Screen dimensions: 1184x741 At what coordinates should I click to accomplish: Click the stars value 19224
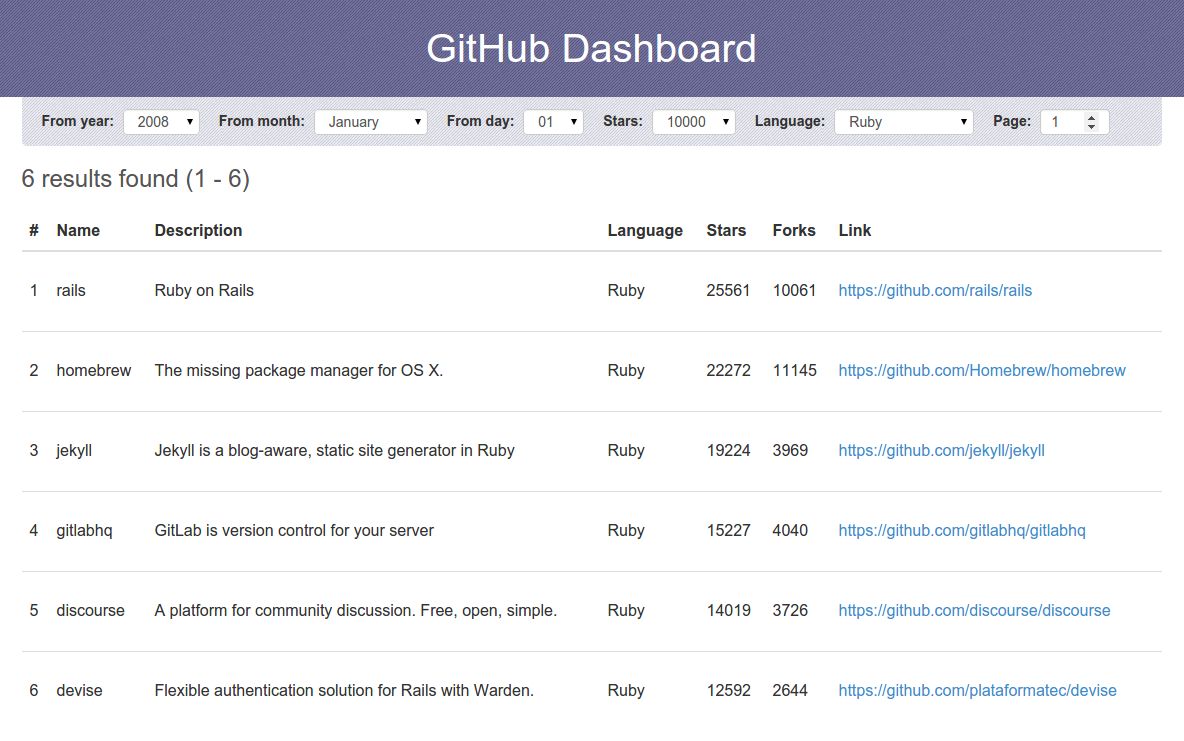point(729,451)
